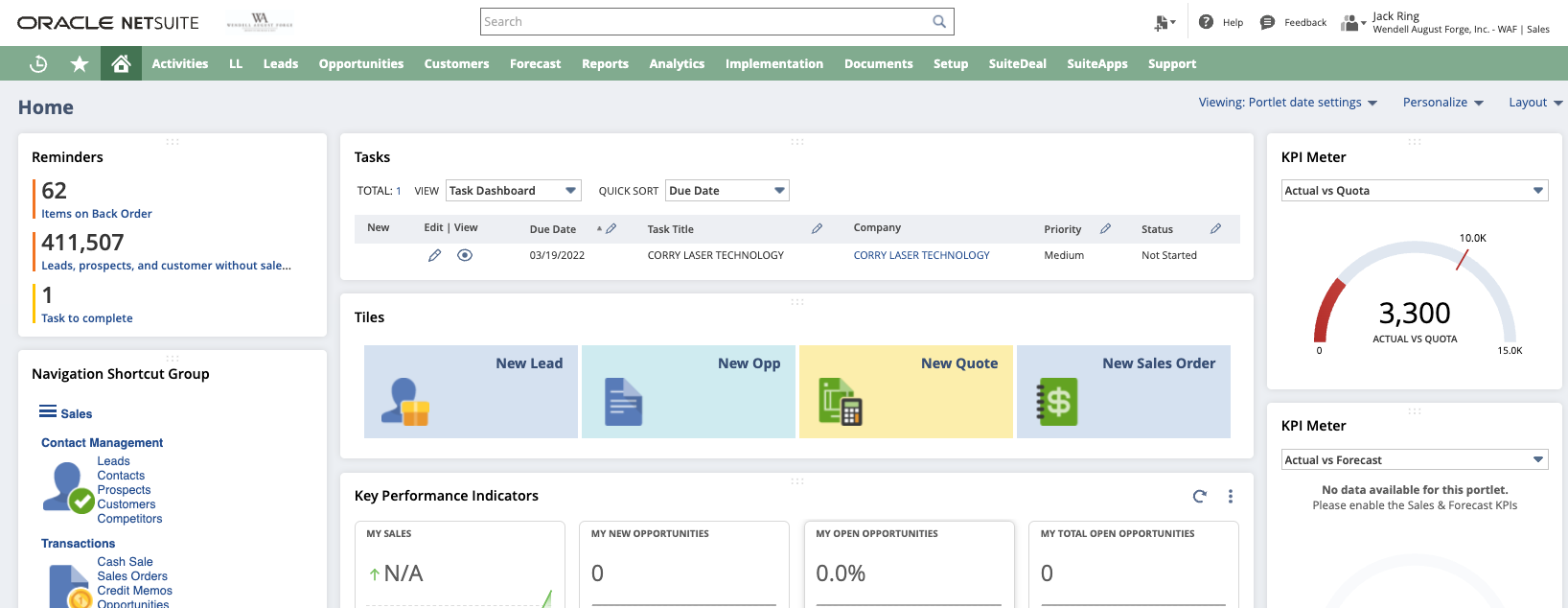
Task: Open the Cash Sale shortcut link
Action: [125, 562]
